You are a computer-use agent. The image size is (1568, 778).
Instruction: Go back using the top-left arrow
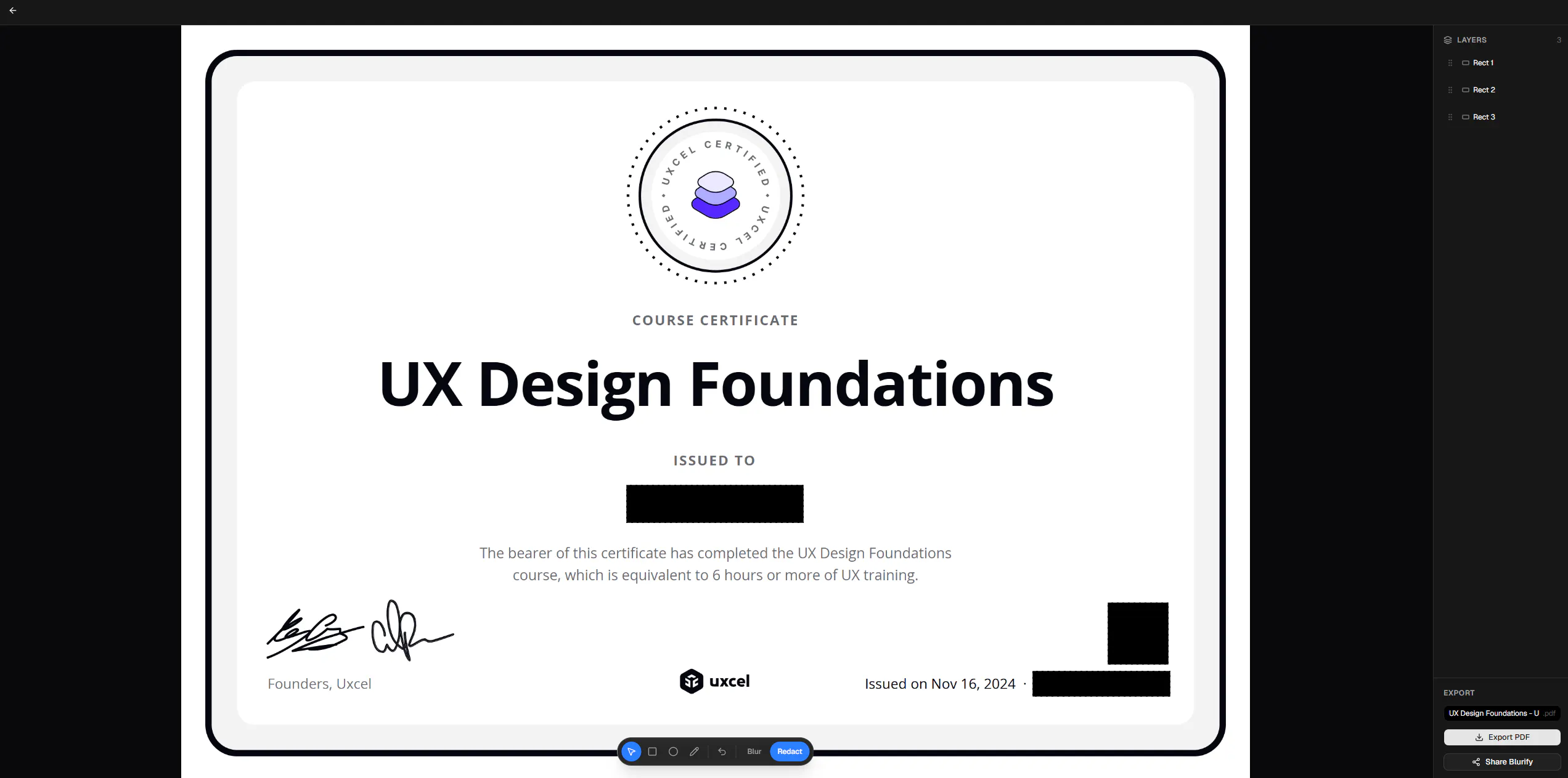point(13,10)
